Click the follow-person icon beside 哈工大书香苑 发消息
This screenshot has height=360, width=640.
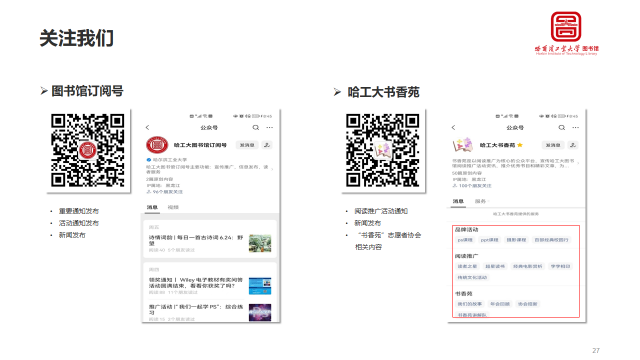point(573,145)
